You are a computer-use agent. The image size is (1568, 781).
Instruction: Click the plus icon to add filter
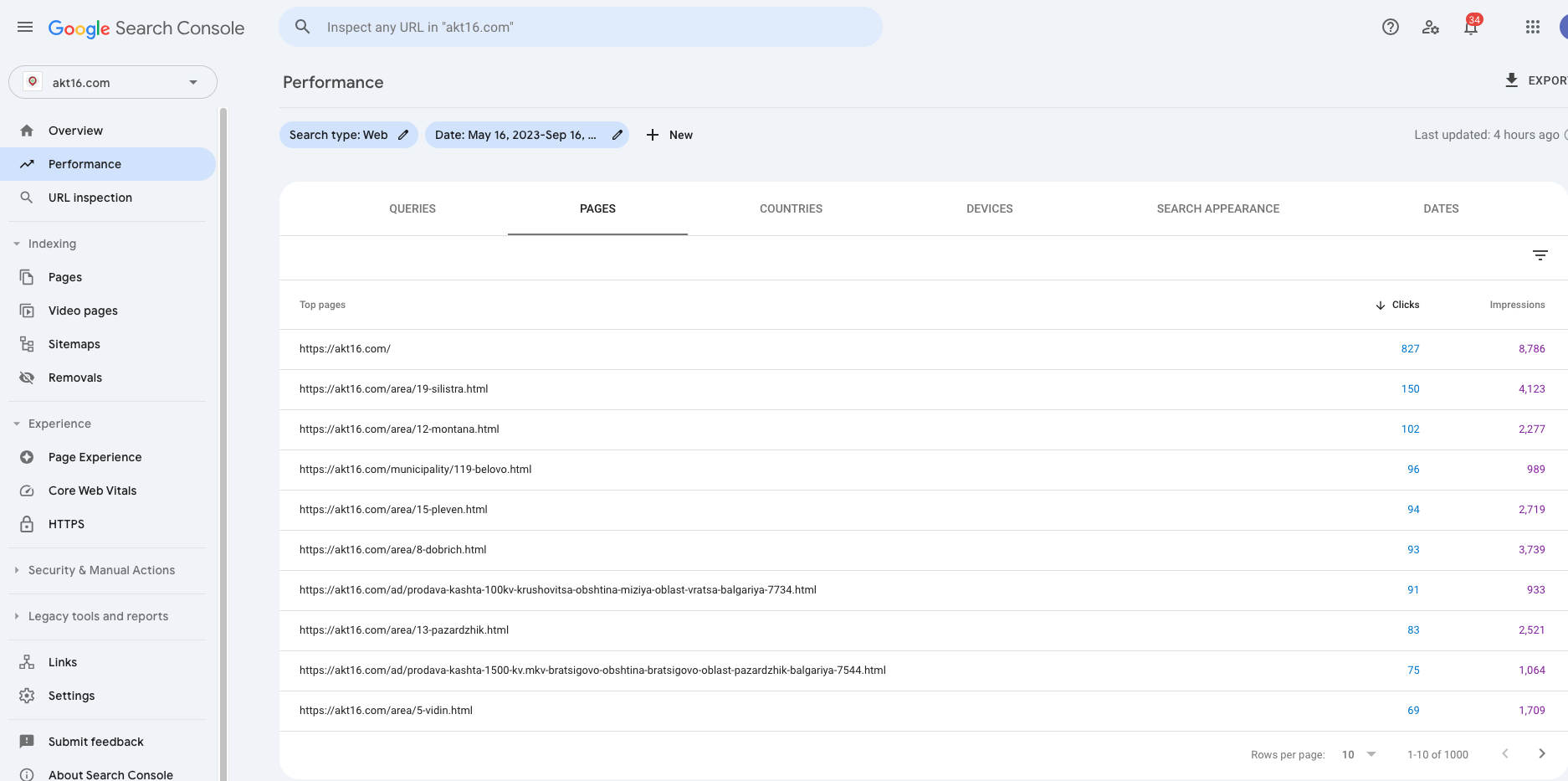pyautogui.click(x=653, y=135)
